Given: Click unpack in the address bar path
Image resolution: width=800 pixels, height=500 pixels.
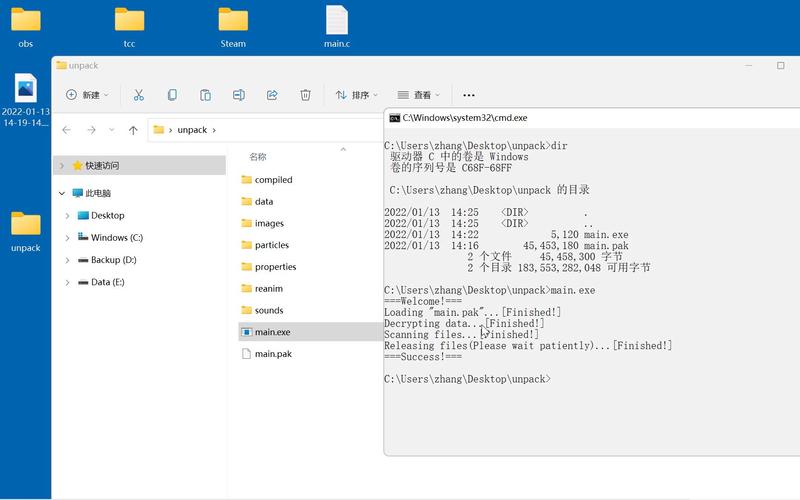Looking at the screenshot, I should tap(192, 130).
